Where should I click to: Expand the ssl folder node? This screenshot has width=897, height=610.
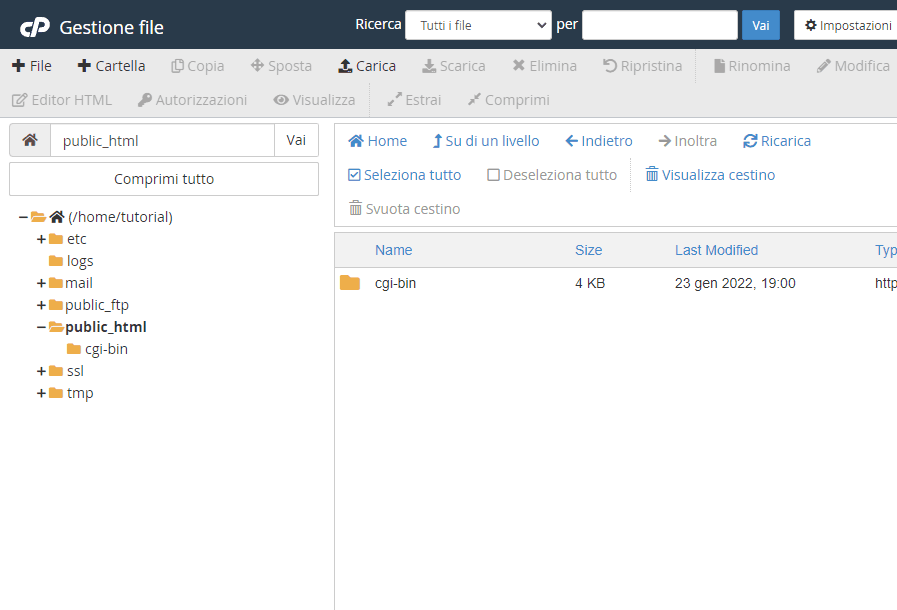tap(41, 371)
